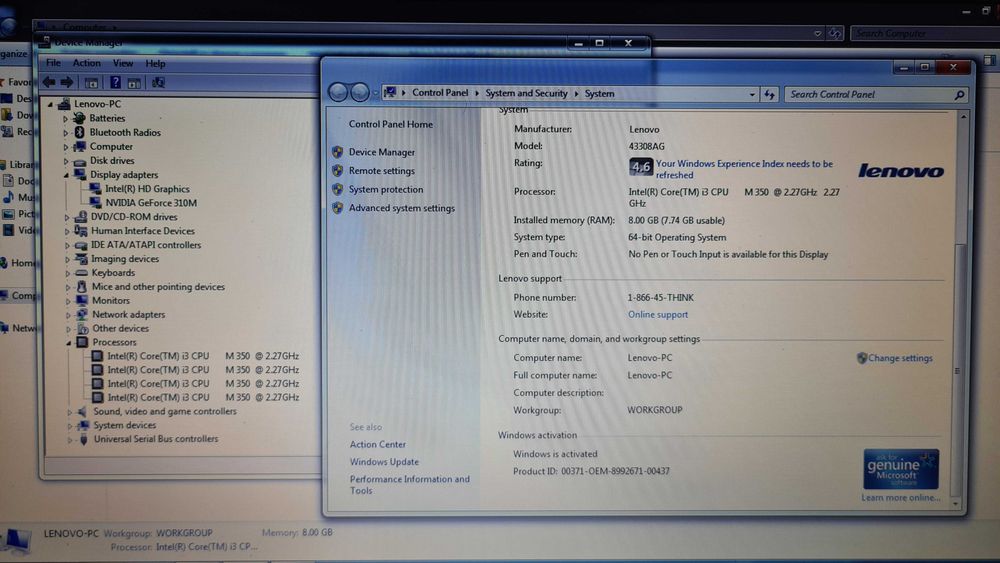Expand the Batteries node
1000x563 pixels.
click(x=65, y=119)
